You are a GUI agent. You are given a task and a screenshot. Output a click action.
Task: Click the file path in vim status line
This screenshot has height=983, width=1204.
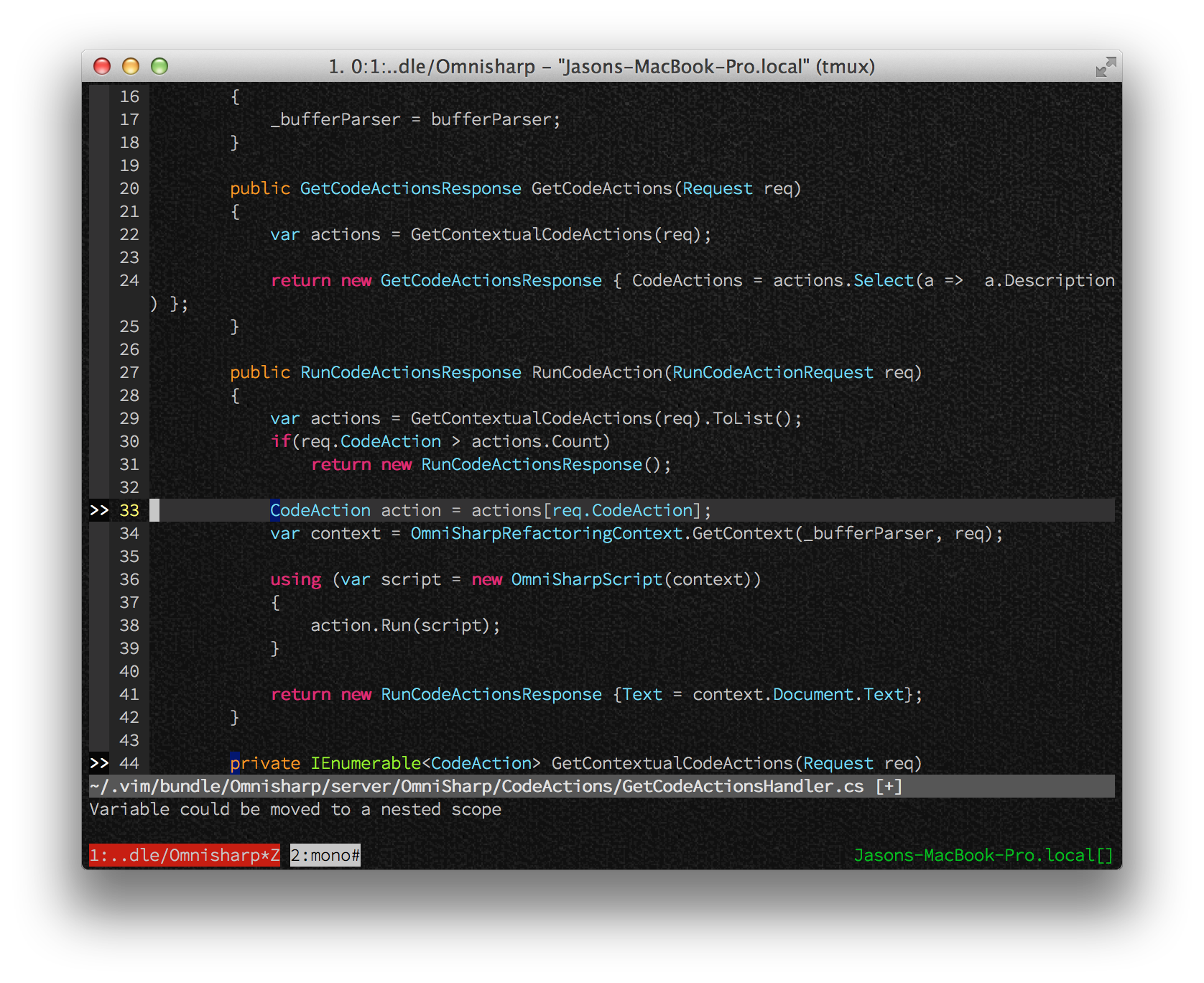[476, 786]
